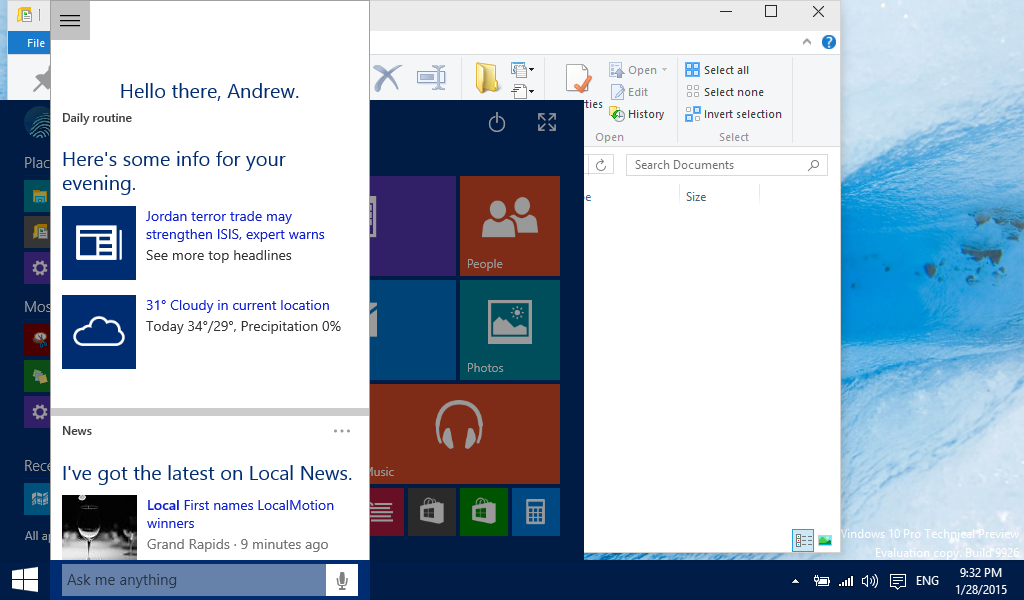Screen dimensions: 1024x600
Task: Click History in Open group
Action: 637,114
